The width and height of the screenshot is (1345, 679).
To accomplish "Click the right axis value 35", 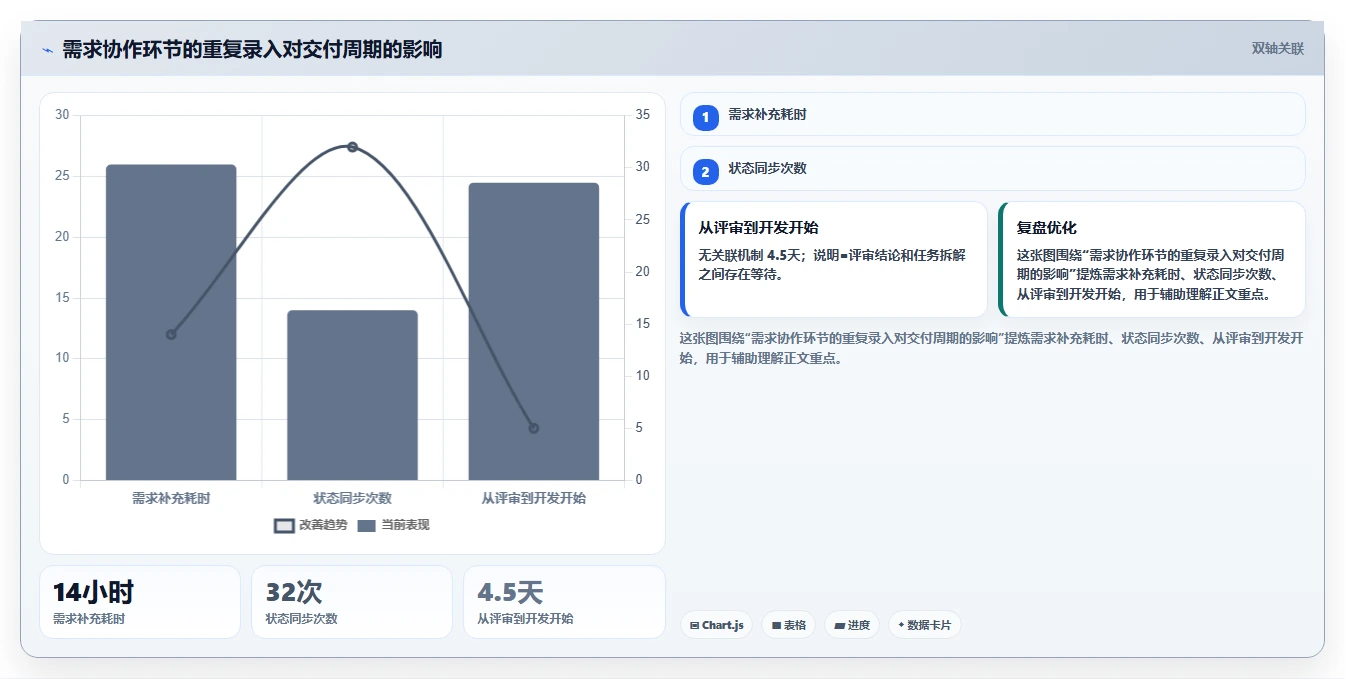I will (x=643, y=115).
